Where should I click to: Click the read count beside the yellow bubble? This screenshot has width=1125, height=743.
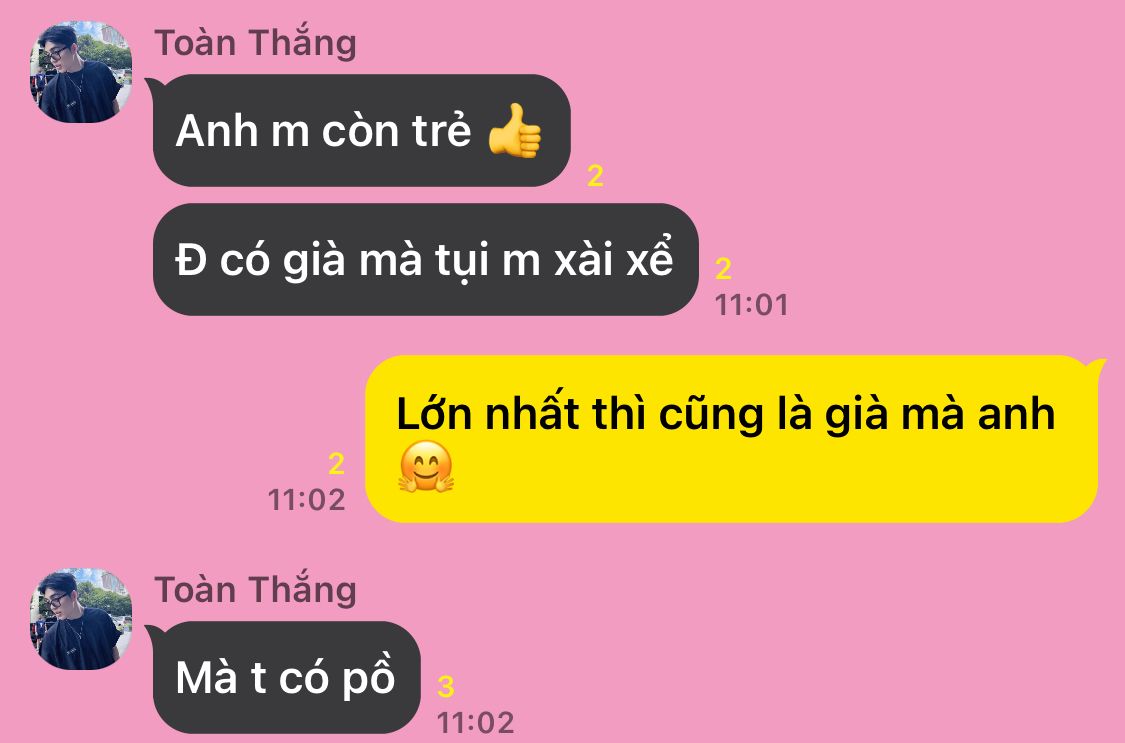click(336, 464)
